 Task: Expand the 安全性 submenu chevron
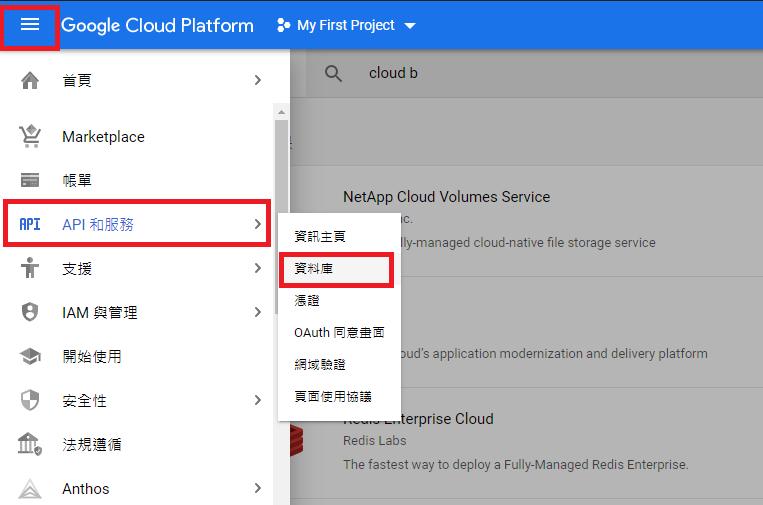(x=258, y=400)
